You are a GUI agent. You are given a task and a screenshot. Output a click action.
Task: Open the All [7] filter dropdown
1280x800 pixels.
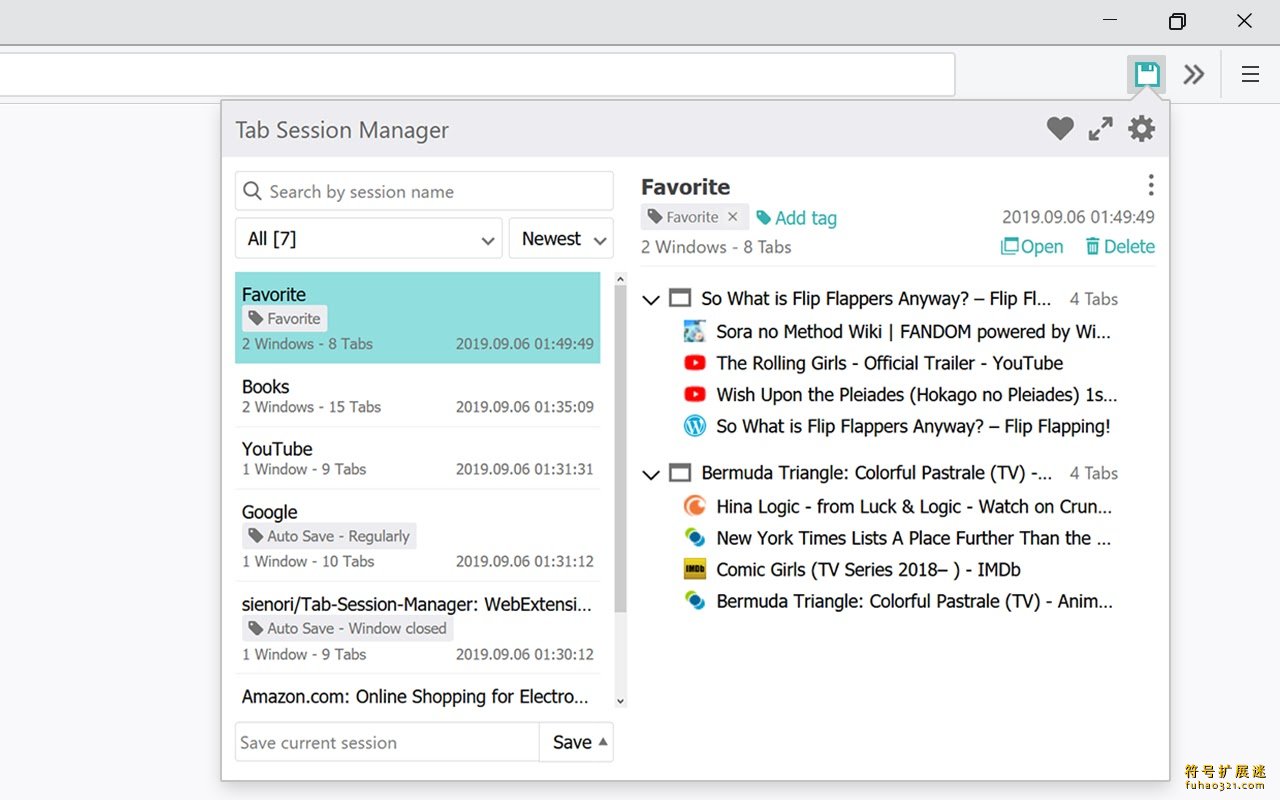(369, 238)
